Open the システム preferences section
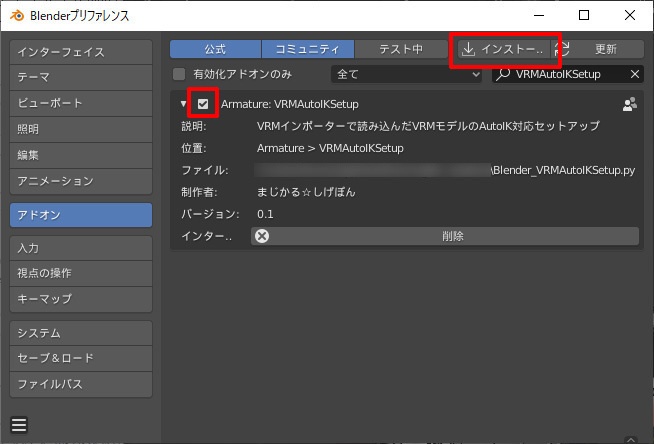654x444 pixels. [x=81, y=333]
